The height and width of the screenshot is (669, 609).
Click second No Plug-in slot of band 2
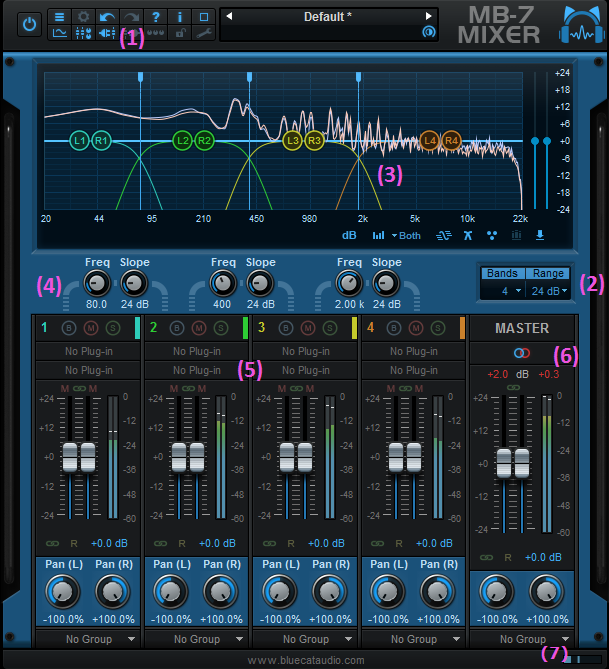tap(196, 370)
